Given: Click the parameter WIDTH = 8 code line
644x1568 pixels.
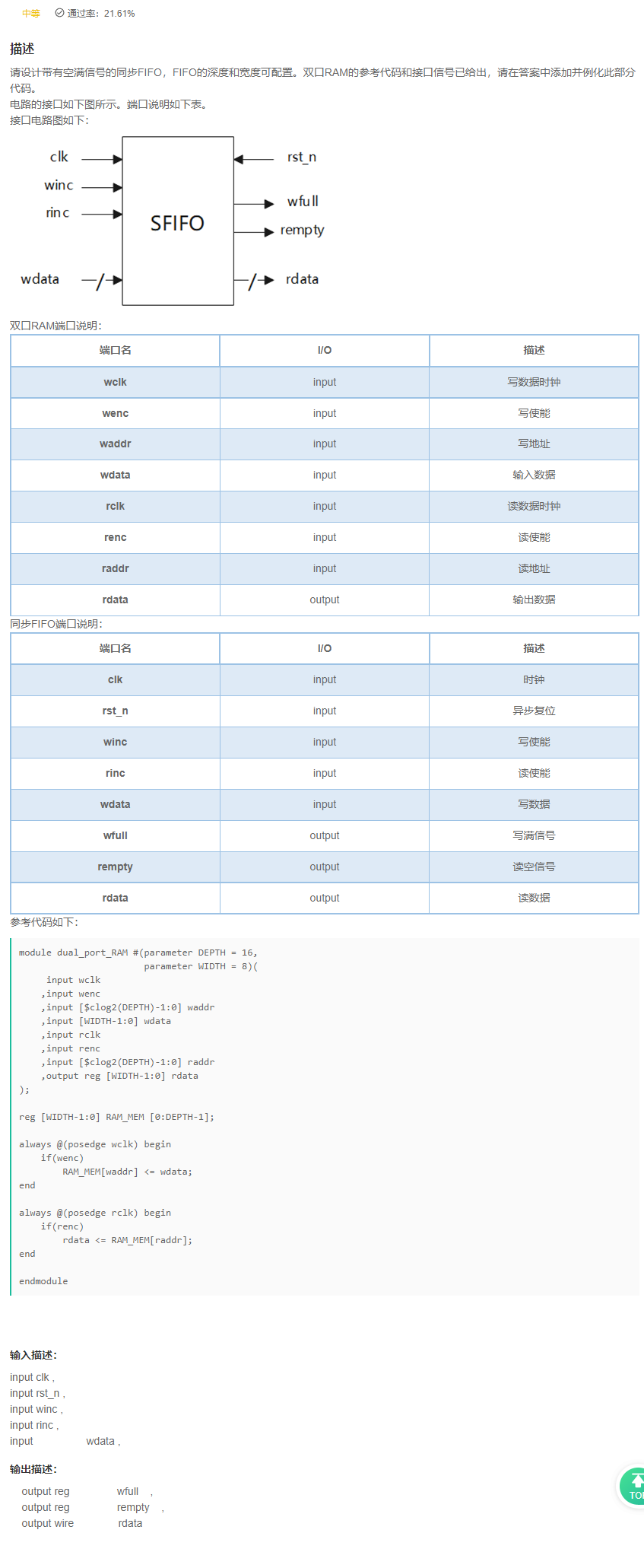Looking at the screenshot, I should pyautogui.click(x=201, y=966).
